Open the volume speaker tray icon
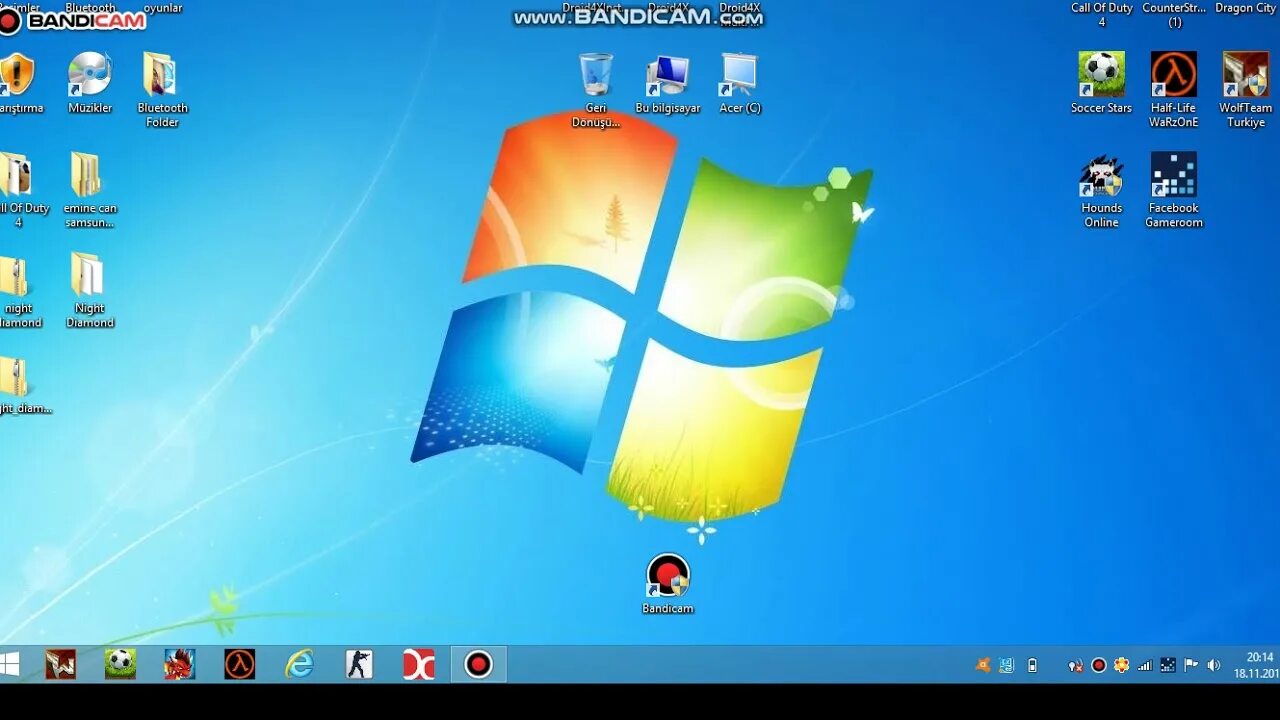The image size is (1280, 720). 1213,665
